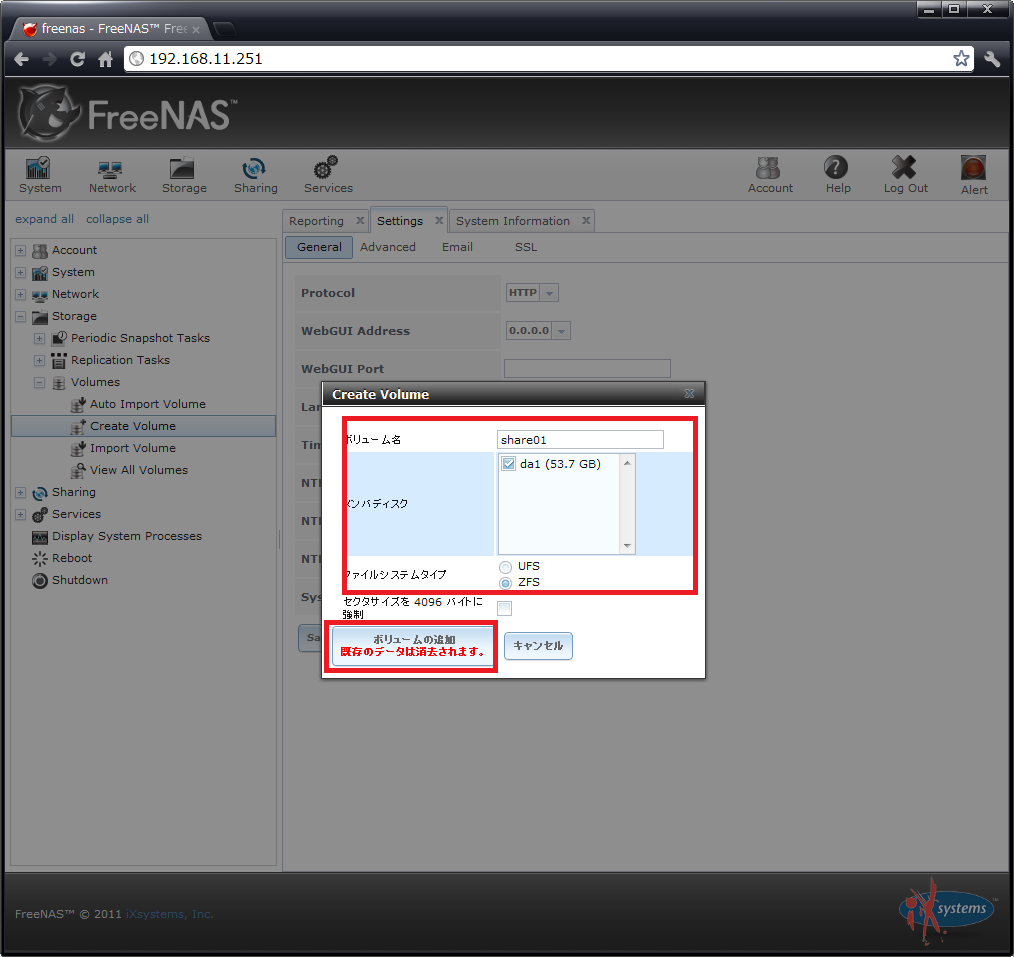
Task: Open View All Volumes in tree
Action: (x=138, y=470)
